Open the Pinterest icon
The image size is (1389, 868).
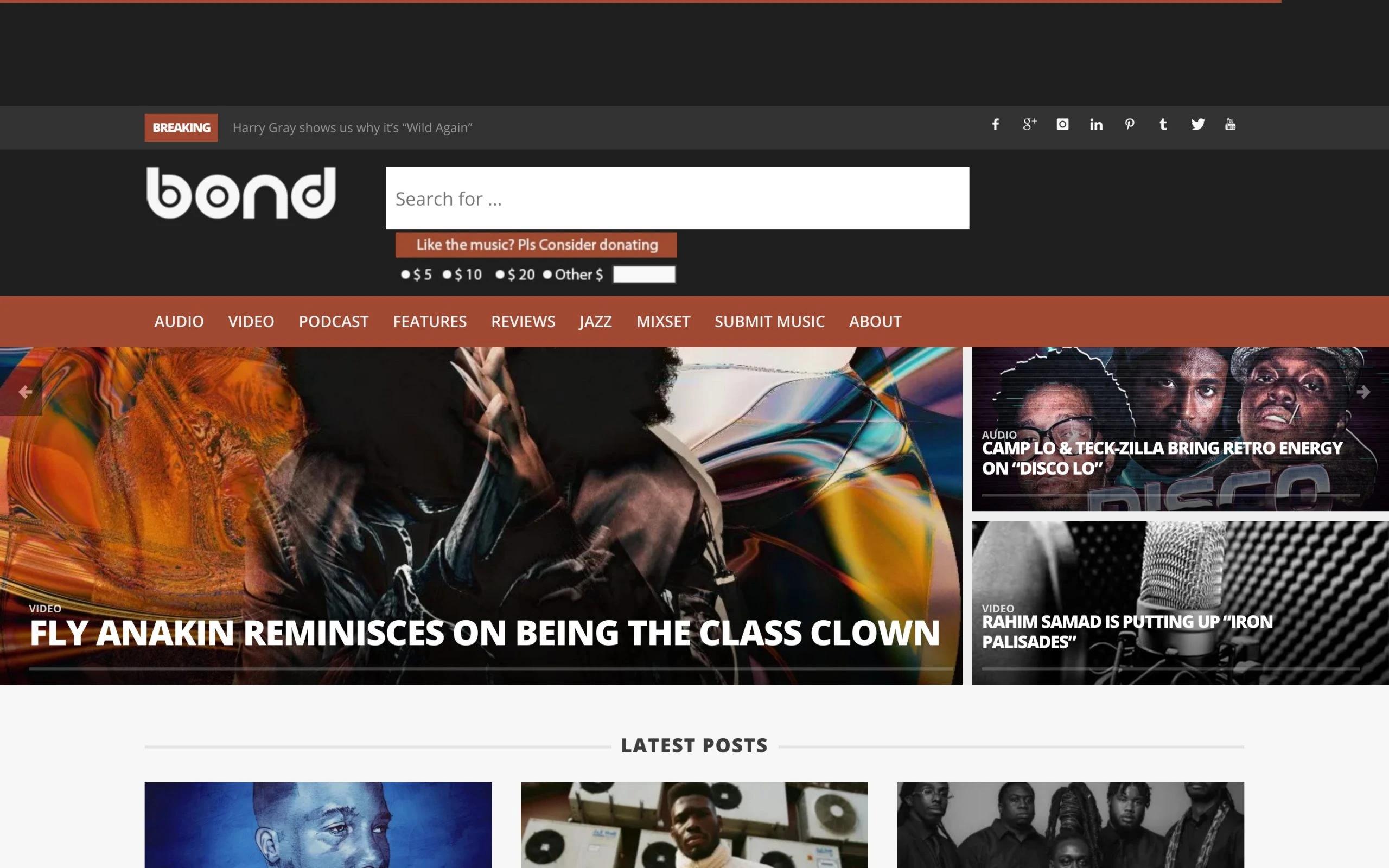(x=1130, y=125)
